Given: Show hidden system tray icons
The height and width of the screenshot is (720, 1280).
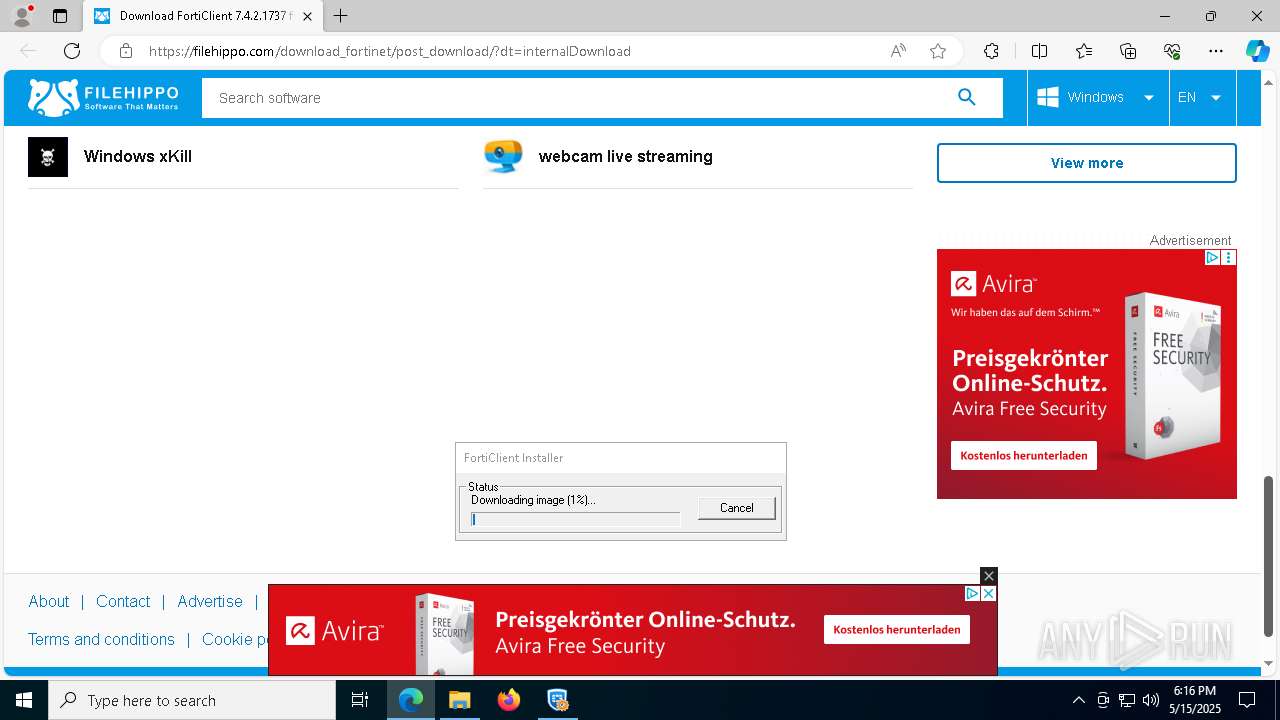Looking at the screenshot, I should [x=1078, y=700].
